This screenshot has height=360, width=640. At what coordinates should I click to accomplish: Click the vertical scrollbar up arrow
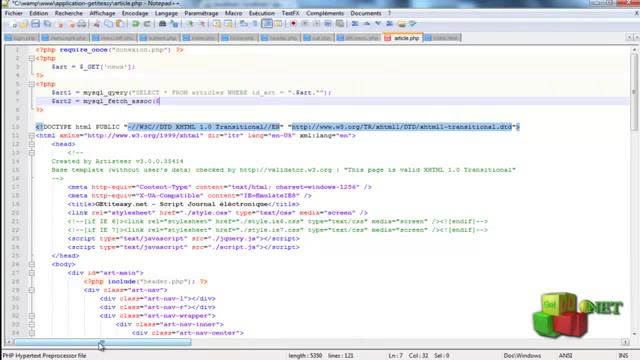point(634,50)
